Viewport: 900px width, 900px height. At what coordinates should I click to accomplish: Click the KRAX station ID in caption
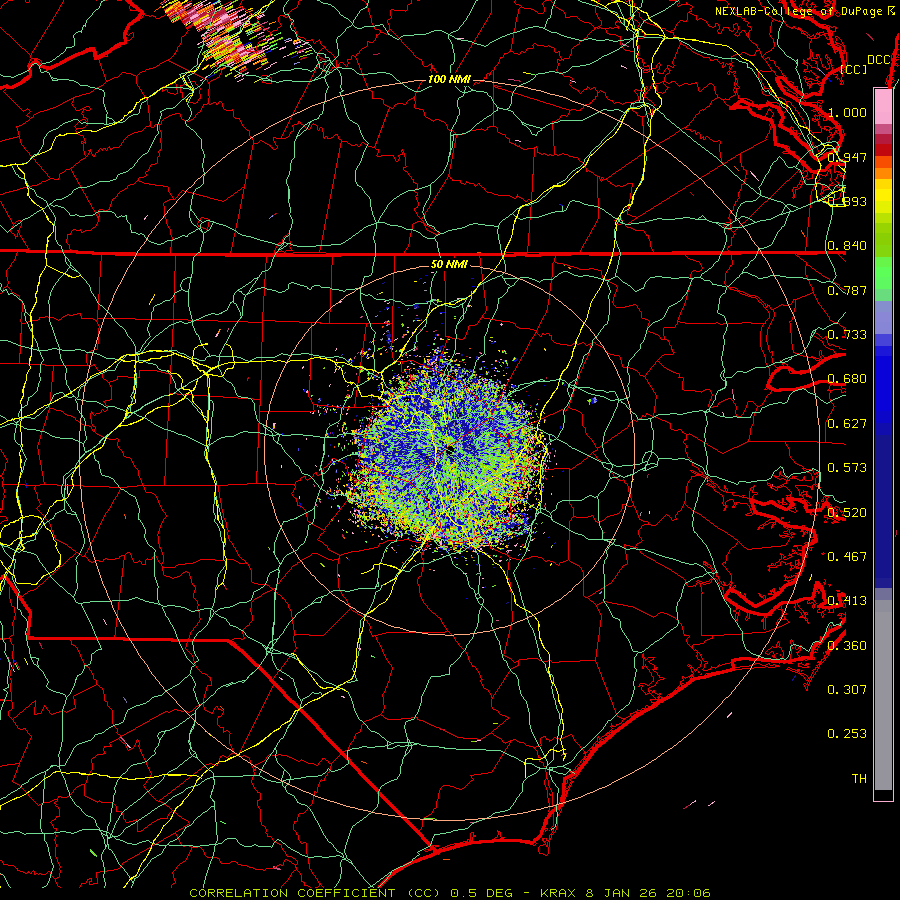(559, 893)
